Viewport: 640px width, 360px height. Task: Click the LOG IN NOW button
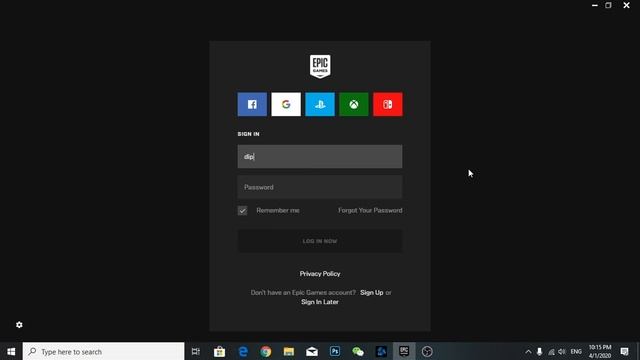(x=320, y=241)
